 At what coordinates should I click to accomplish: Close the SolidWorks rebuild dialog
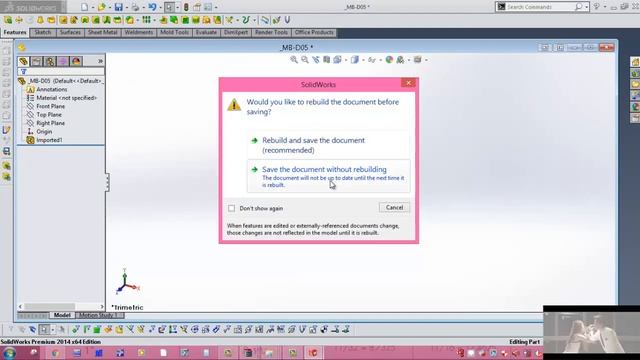[408, 83]
